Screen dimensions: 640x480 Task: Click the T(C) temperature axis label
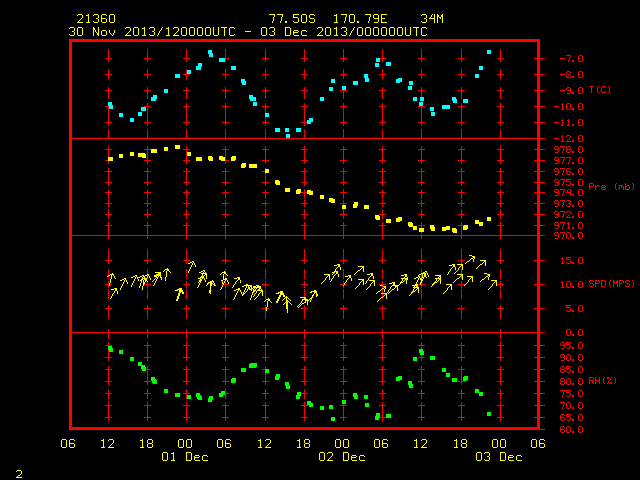pos(600,90)
